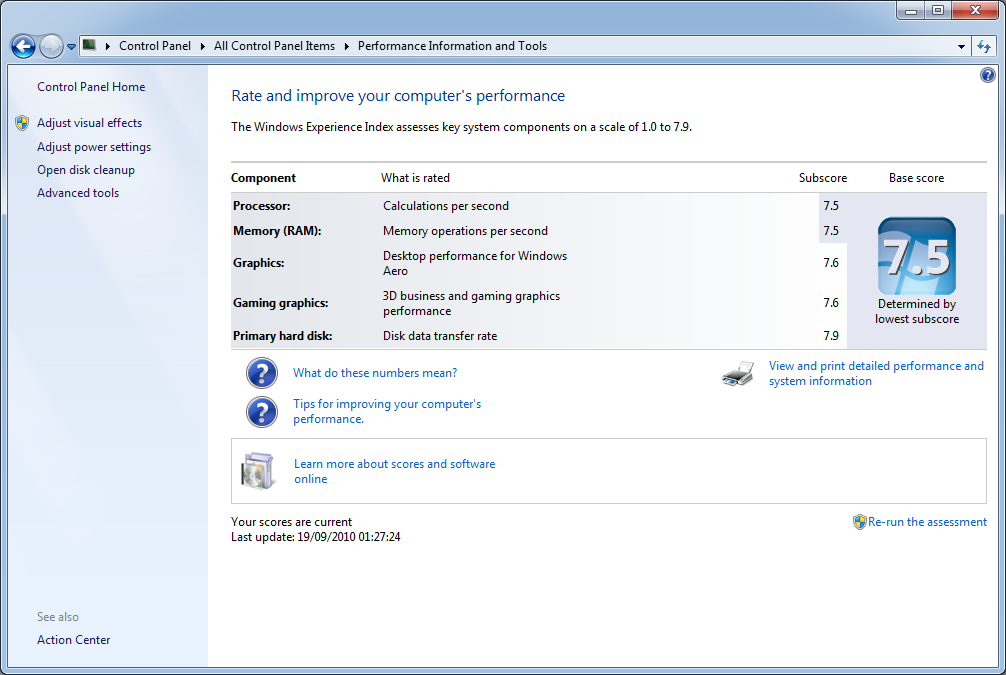Open 'Adjust power settings' in the sidebar
1006x675 pixels.
94,146
